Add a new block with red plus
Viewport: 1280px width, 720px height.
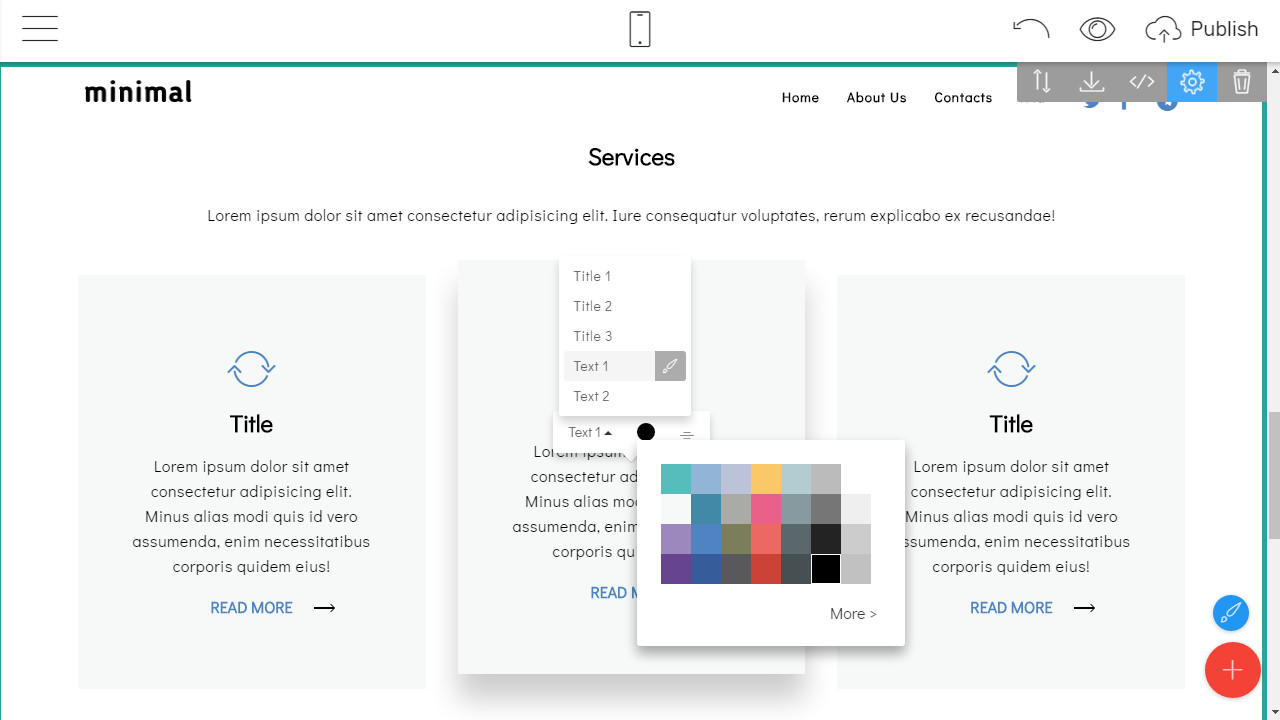tap(1232, 670)
